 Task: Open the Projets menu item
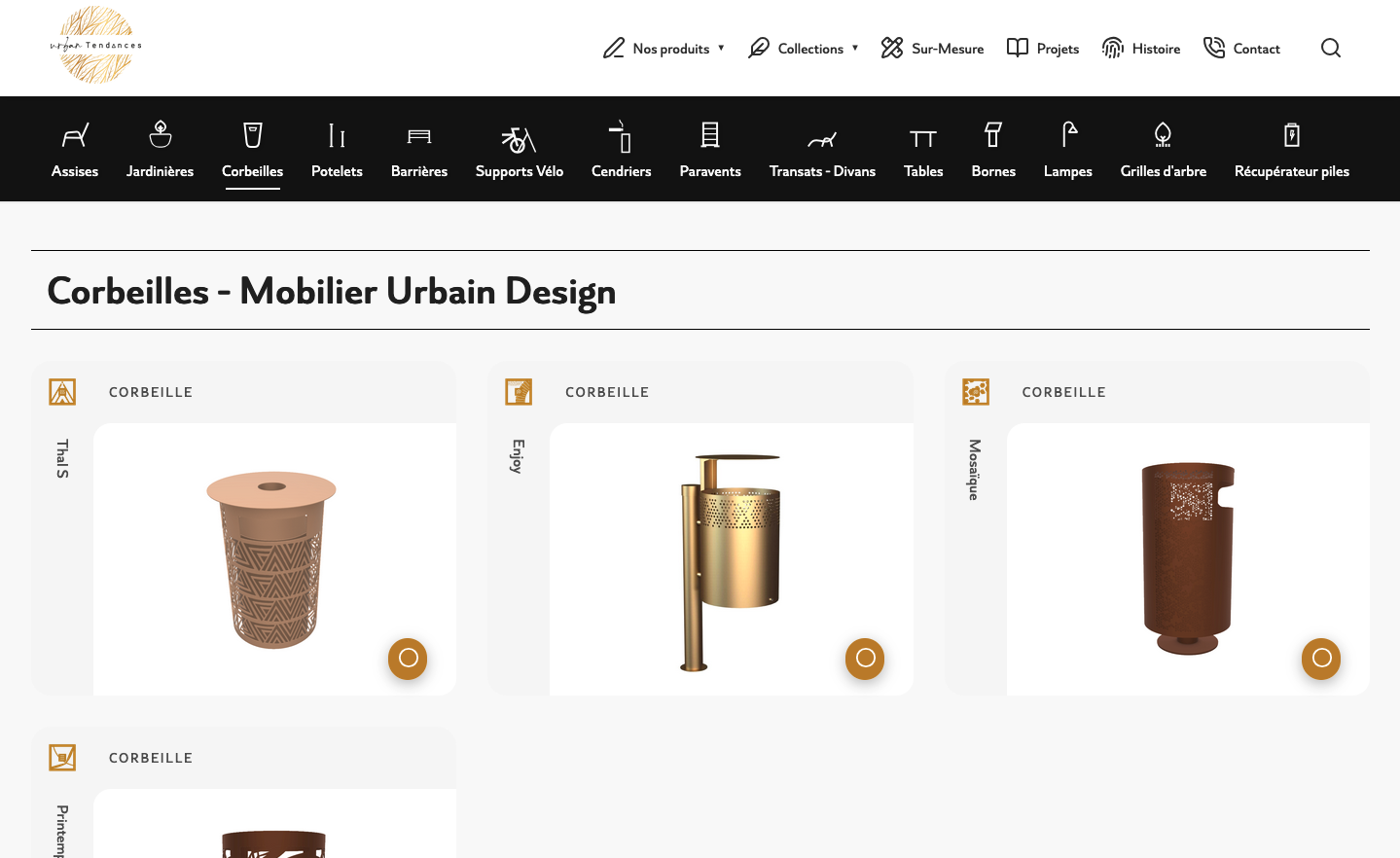click(x=1043, y=49)
